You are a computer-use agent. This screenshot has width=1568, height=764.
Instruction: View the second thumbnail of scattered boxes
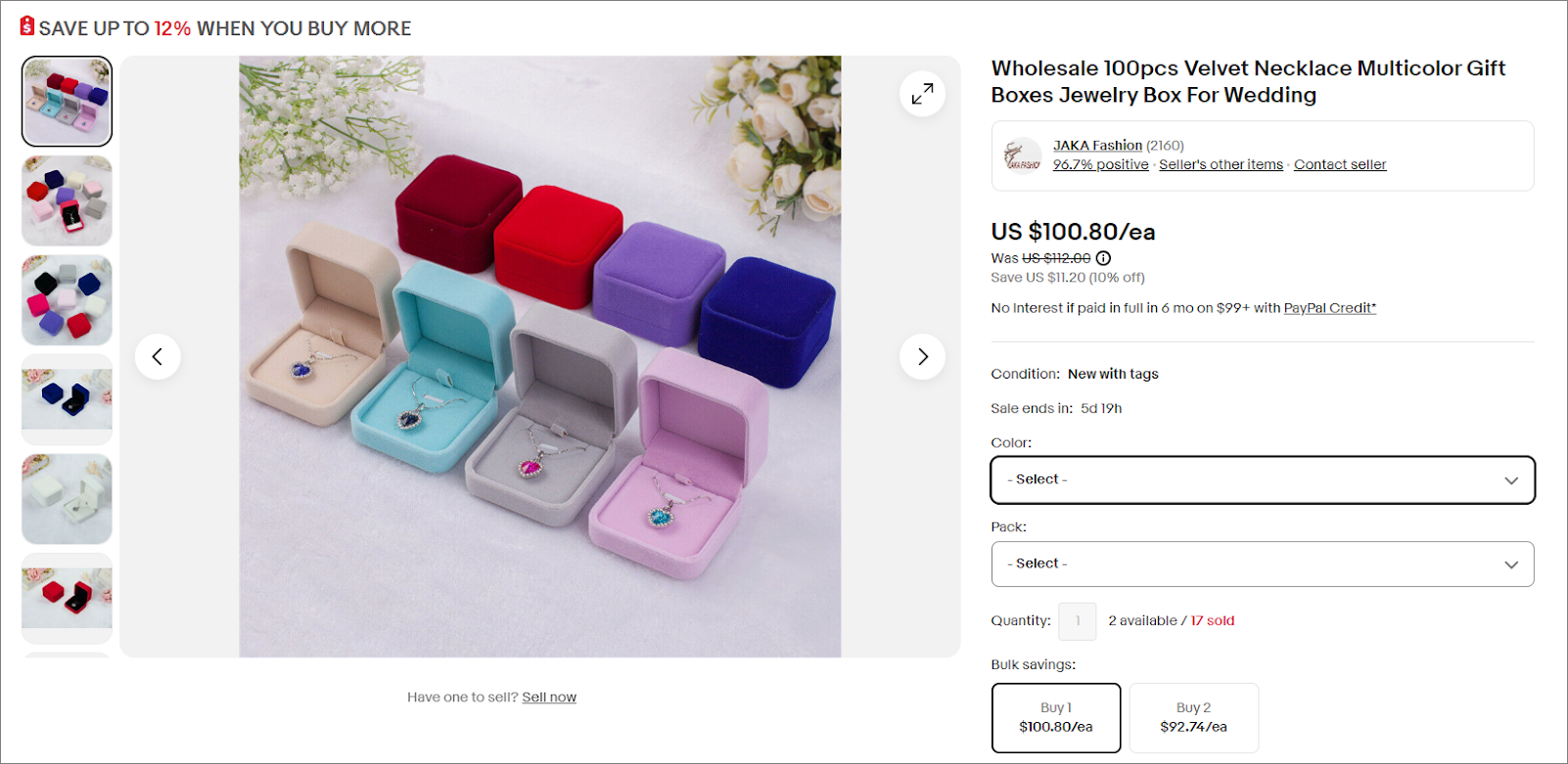click(68, 202)
